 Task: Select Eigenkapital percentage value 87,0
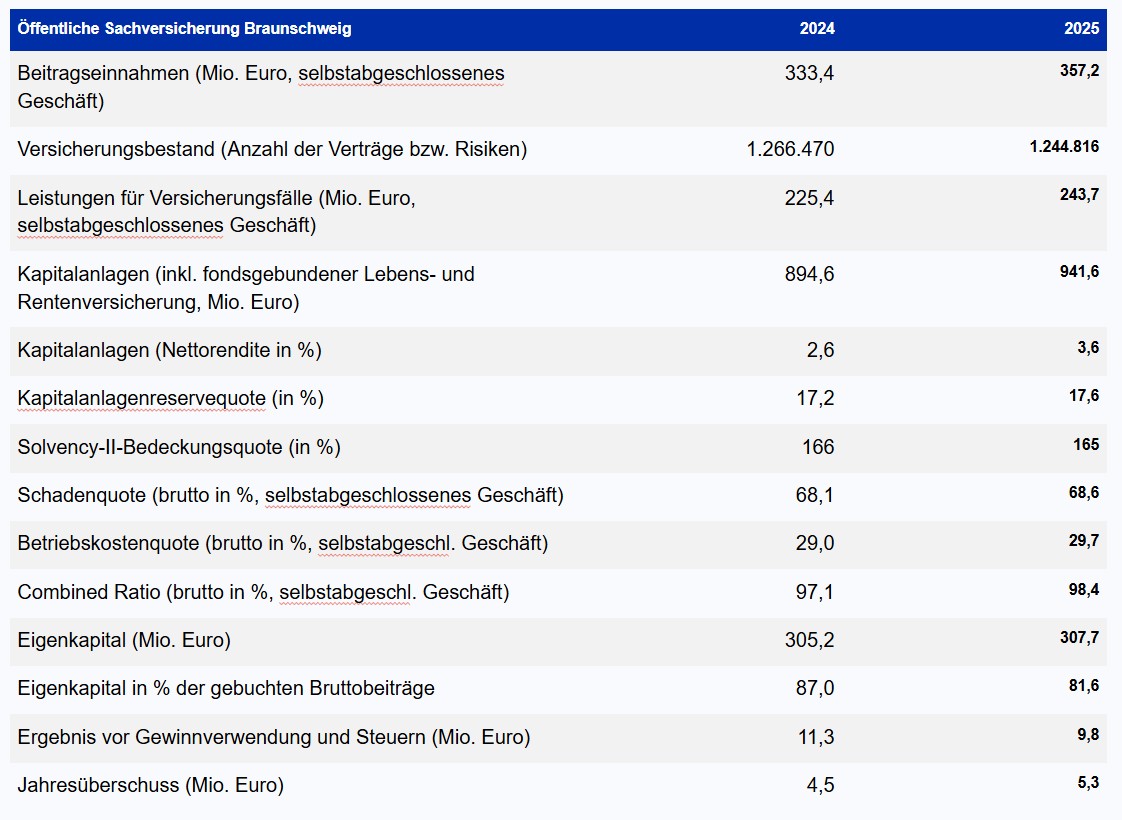pos(815,688)
